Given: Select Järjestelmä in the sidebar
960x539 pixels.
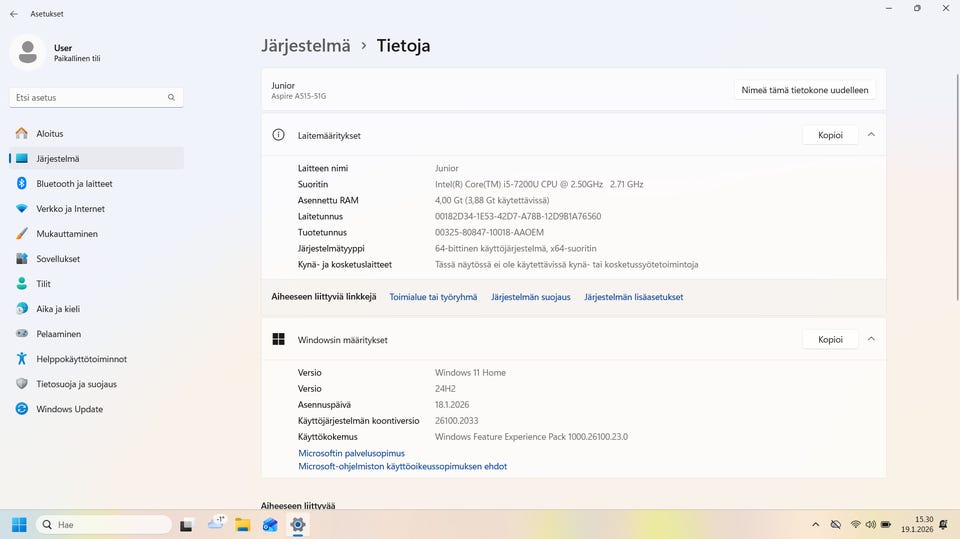Looking at the screenshot, I should 96,158.
